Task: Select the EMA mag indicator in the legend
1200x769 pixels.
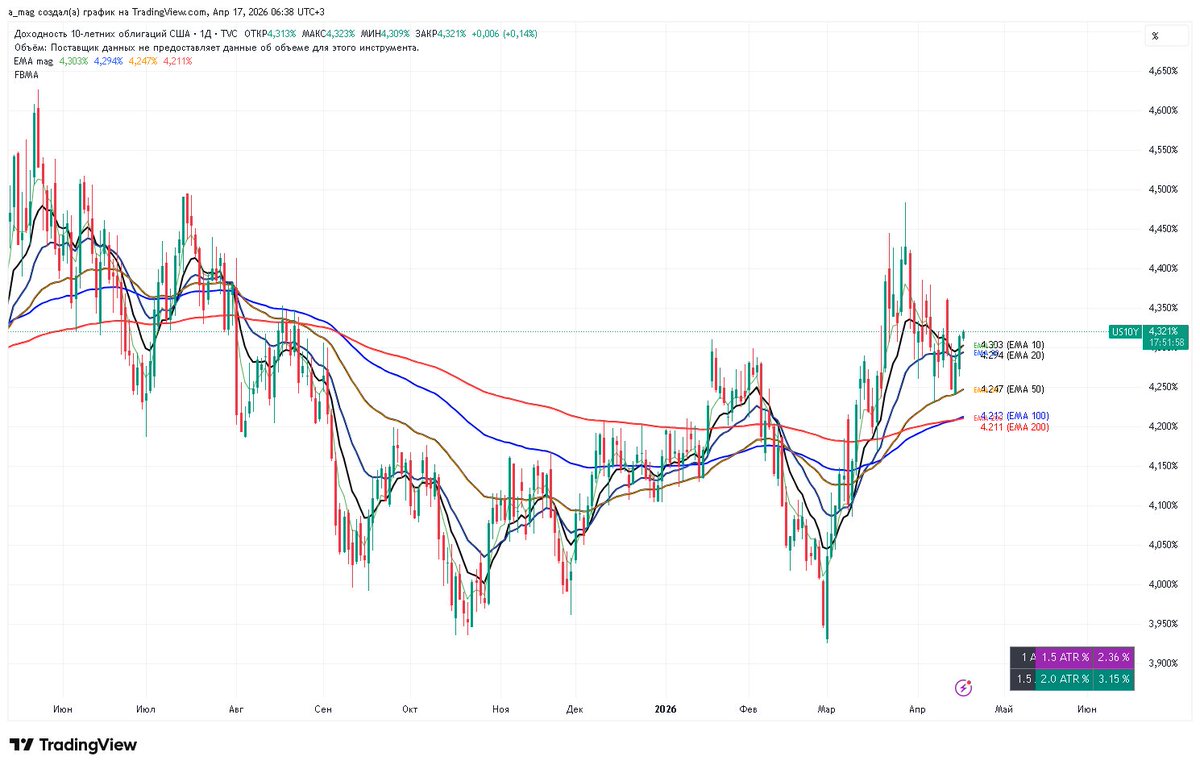Action: (x=36, y=60)
